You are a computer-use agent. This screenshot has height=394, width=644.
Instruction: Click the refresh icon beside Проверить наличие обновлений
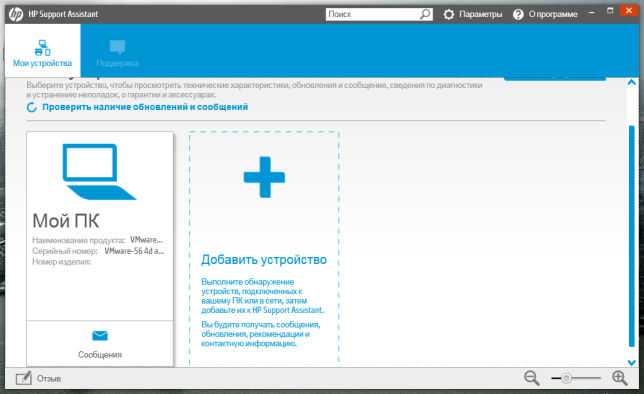[x=32, y=107]
